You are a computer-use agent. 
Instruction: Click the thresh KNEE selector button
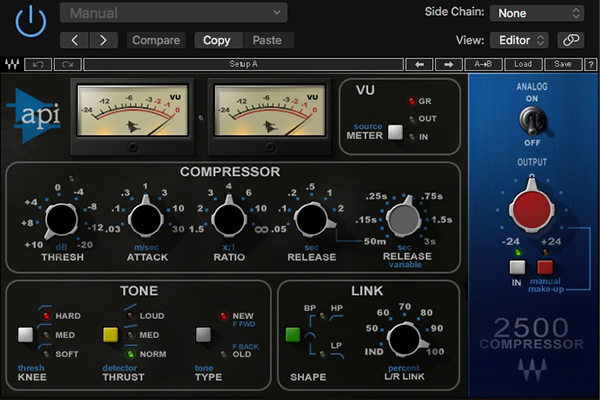click(26, 335)
